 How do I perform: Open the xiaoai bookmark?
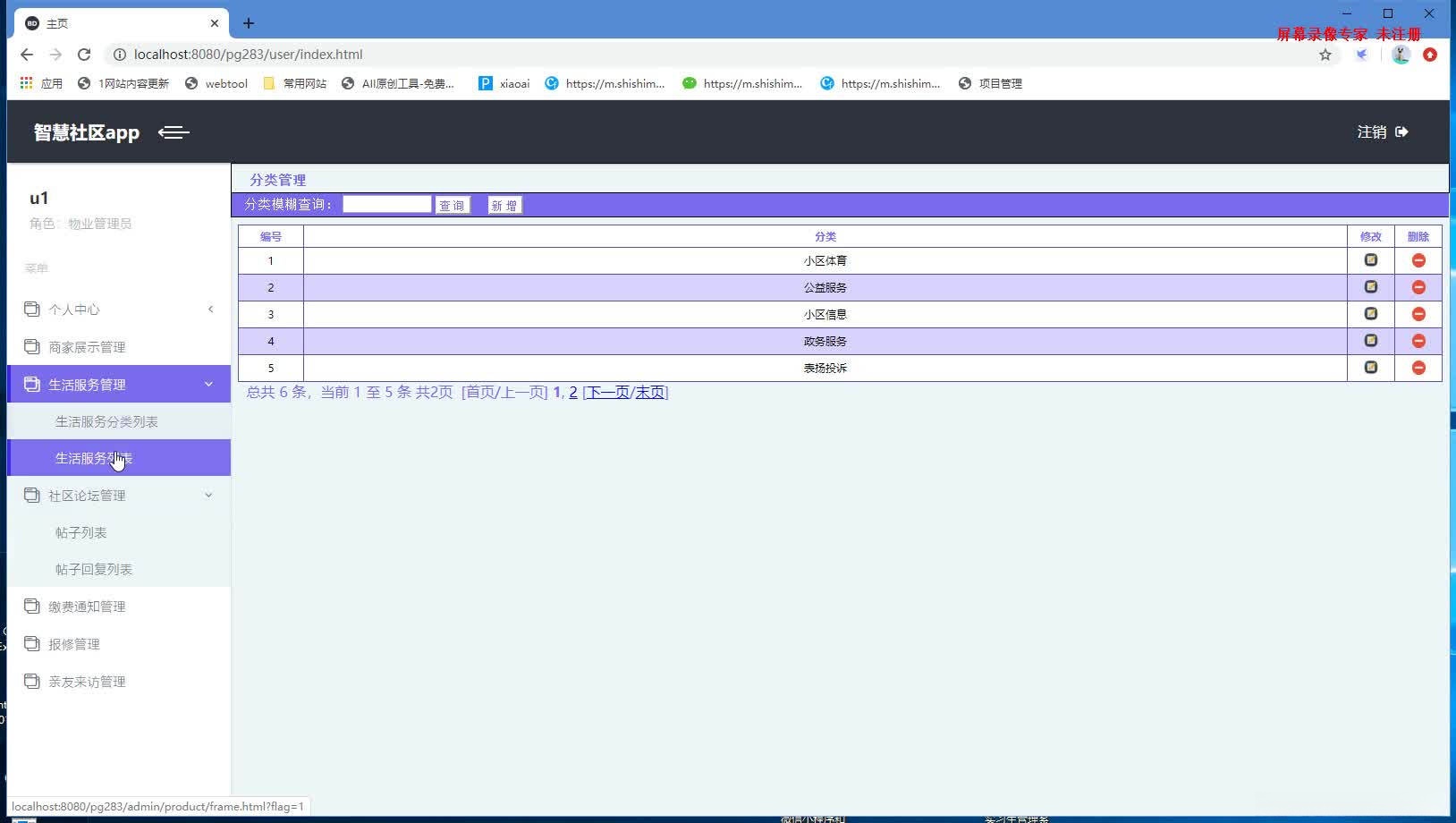pos(504,83)
